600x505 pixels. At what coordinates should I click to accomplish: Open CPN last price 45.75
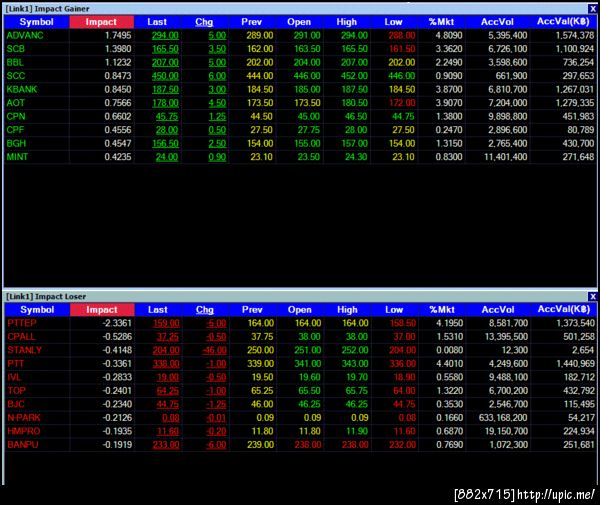[167, 116]
